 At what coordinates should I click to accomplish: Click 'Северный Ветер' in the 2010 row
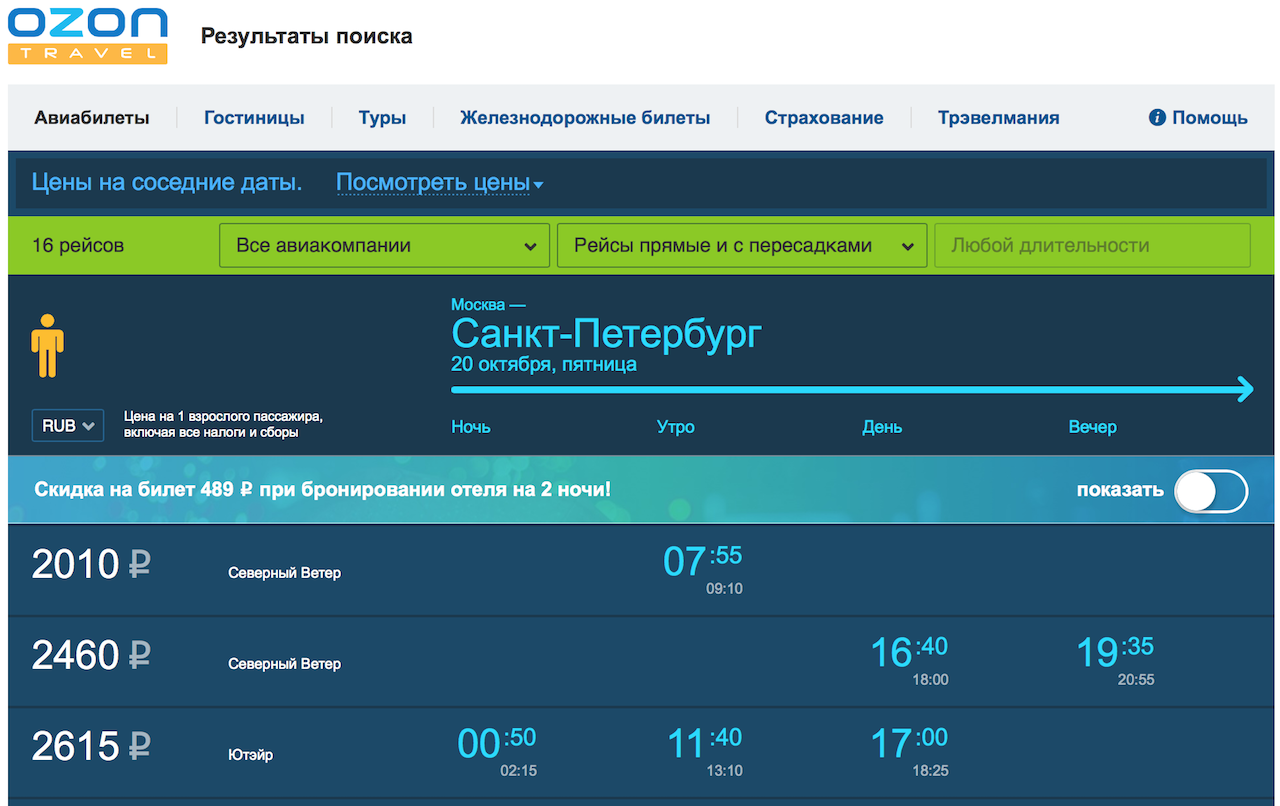(284, 573)
